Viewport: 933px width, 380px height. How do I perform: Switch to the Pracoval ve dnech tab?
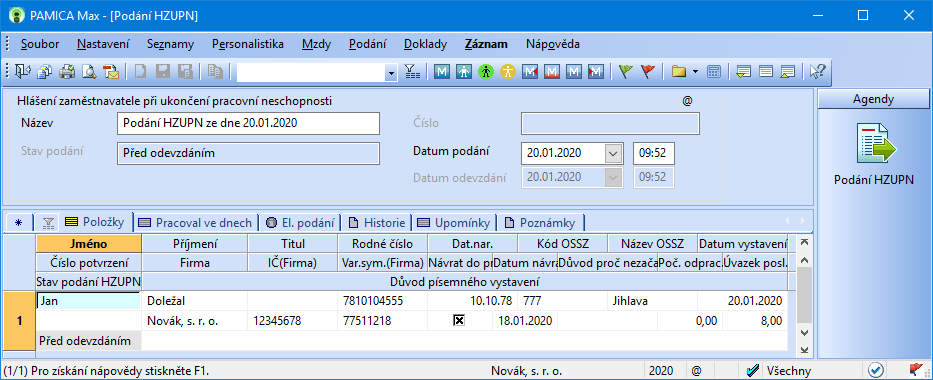[x=195, y=223]
